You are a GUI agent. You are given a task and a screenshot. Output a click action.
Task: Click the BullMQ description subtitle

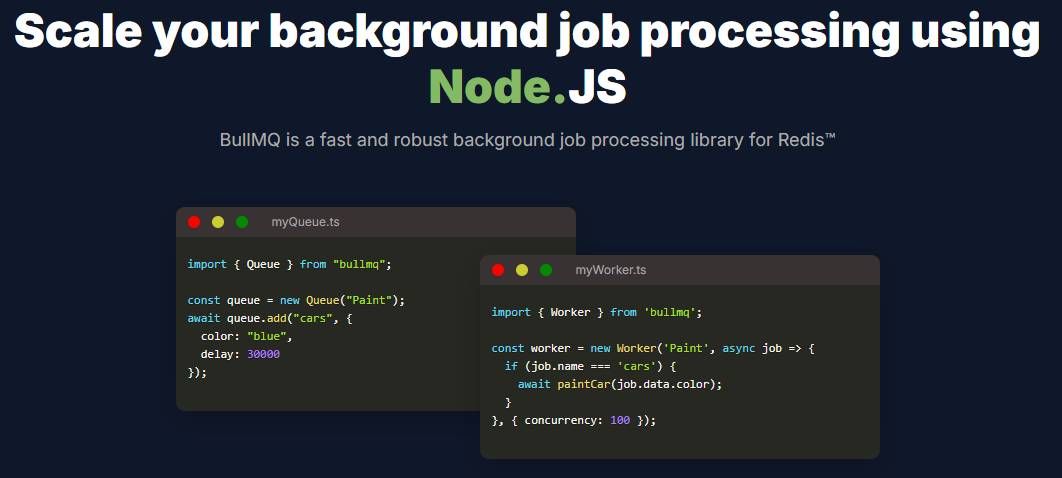527,139
